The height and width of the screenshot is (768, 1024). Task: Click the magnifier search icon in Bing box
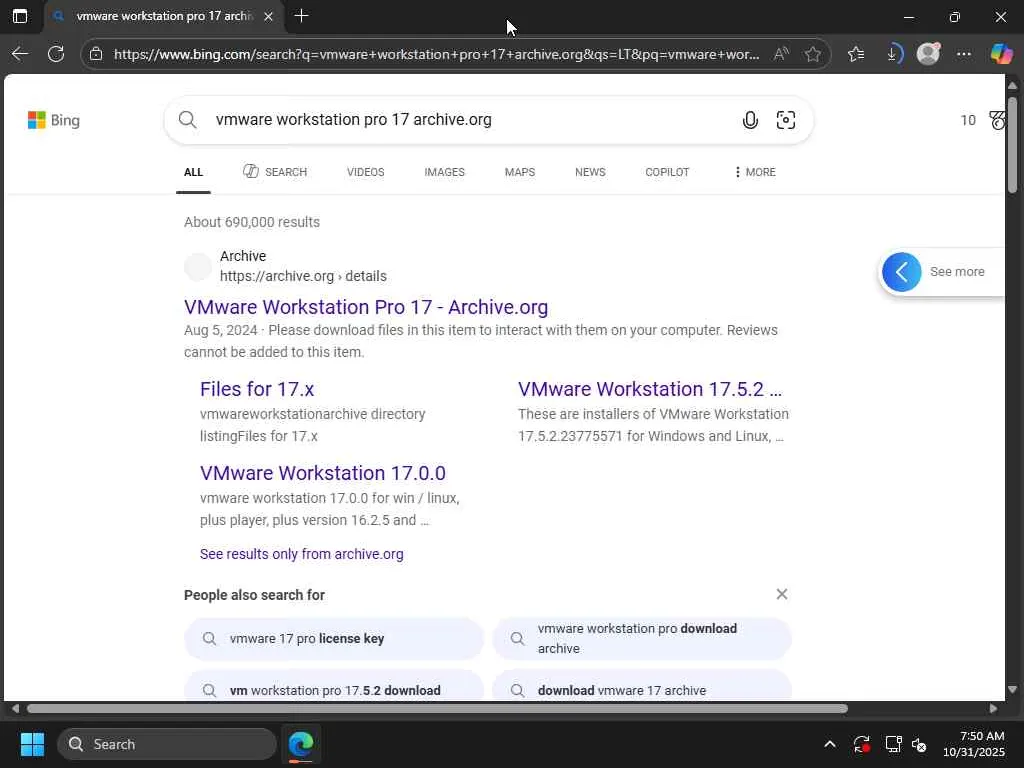187,120
